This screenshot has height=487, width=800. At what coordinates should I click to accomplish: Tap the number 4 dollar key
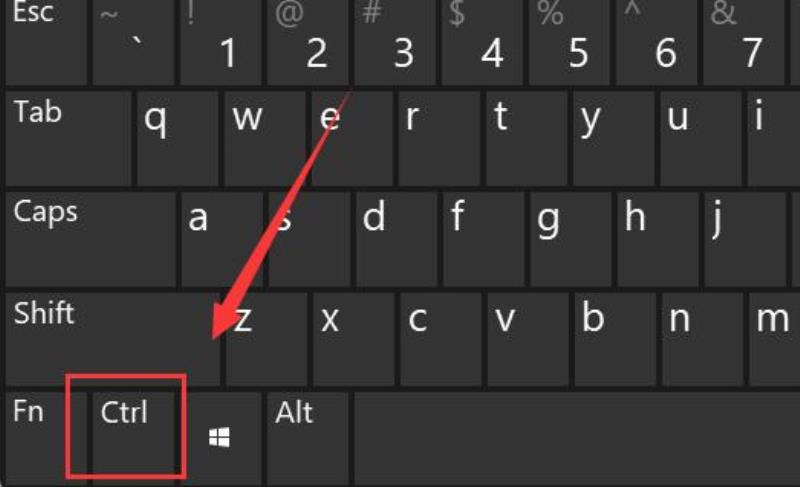click(482, 42)
